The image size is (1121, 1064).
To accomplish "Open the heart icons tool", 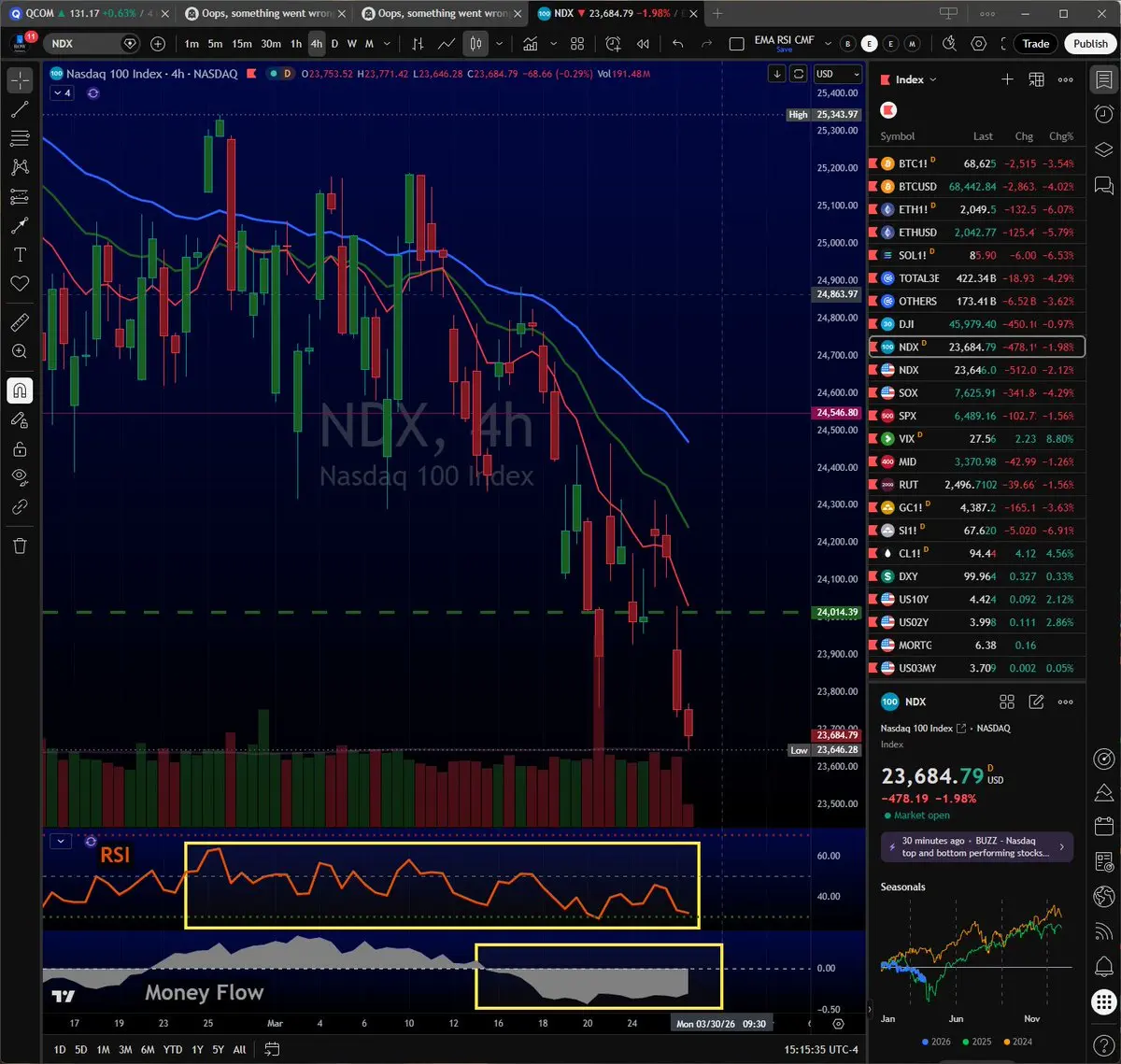I will point(20,283).
